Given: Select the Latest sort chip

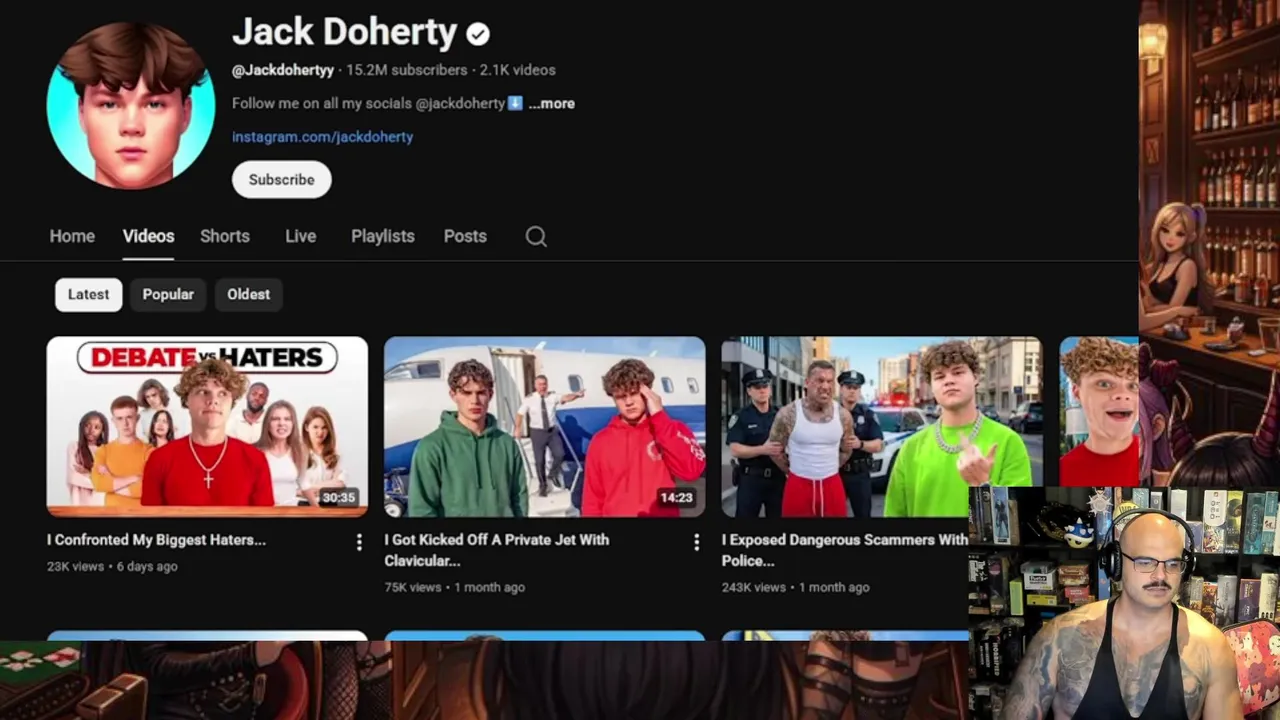Looking at the screenshot, I should tap(88, 294).
